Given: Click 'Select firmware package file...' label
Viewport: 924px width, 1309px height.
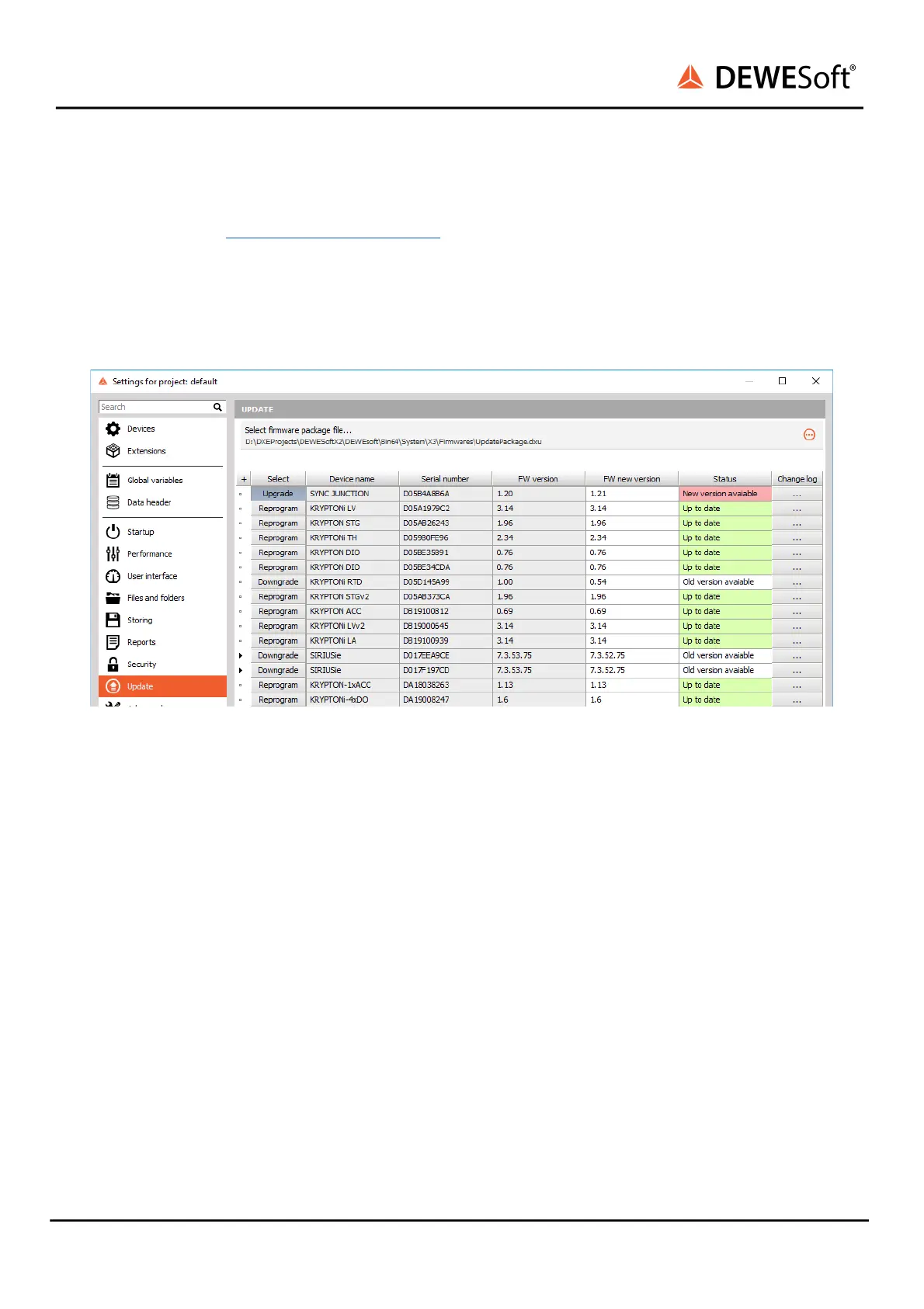Looking at the screenshot, I should click(x=298, y=430).
